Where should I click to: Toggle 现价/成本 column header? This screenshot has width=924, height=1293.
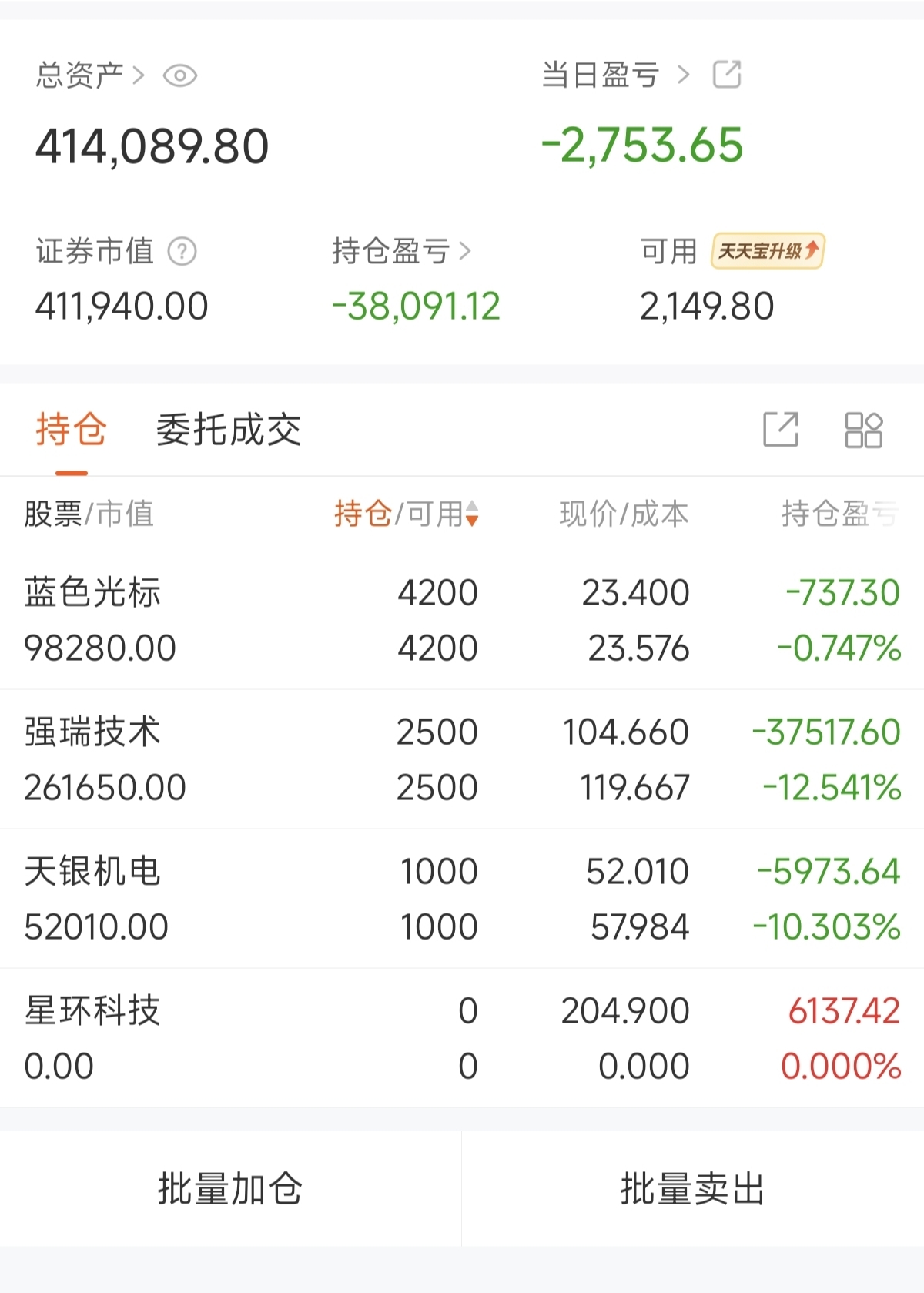pyautogui.click(x=624, y=514)
